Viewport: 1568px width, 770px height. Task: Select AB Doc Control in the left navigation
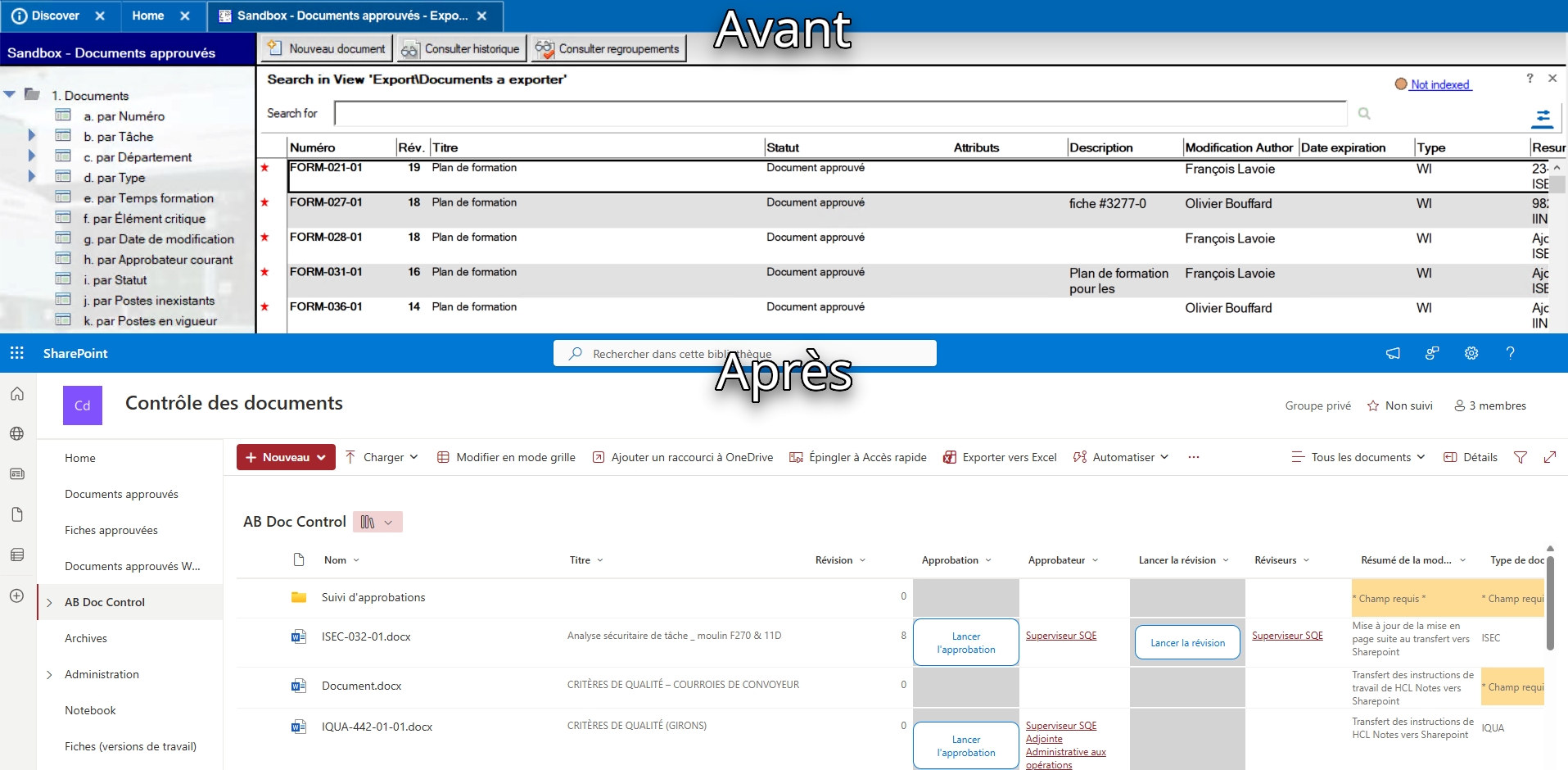(105, 602)
